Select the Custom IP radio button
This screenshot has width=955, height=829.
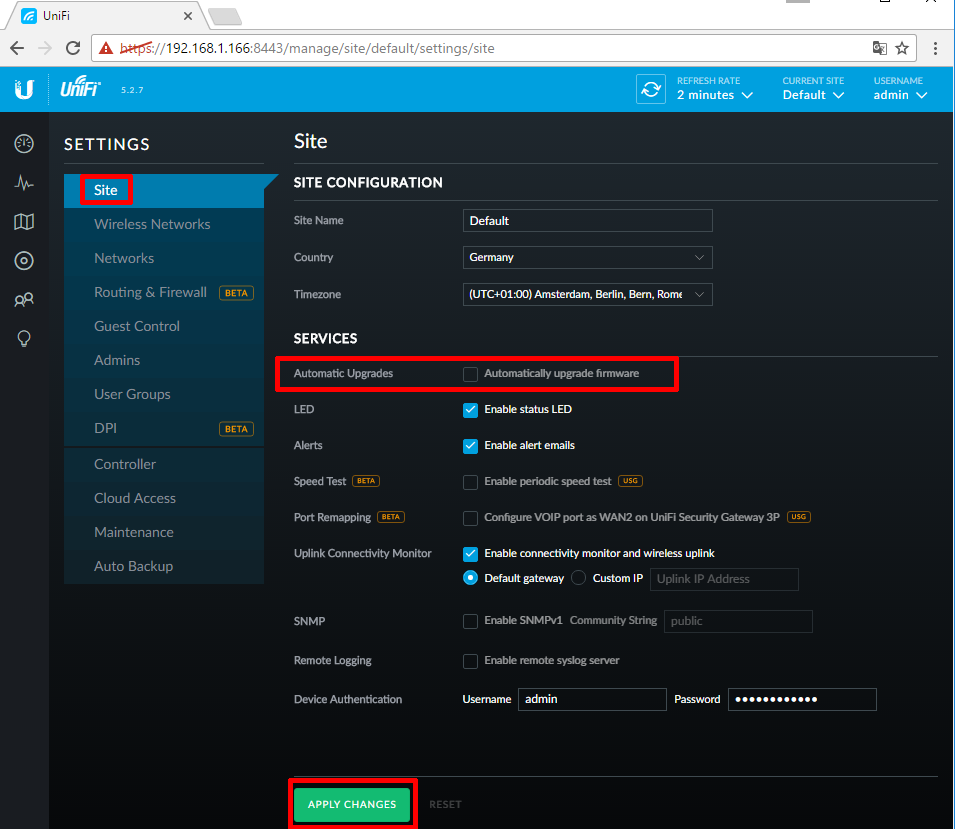pos(579,578)
